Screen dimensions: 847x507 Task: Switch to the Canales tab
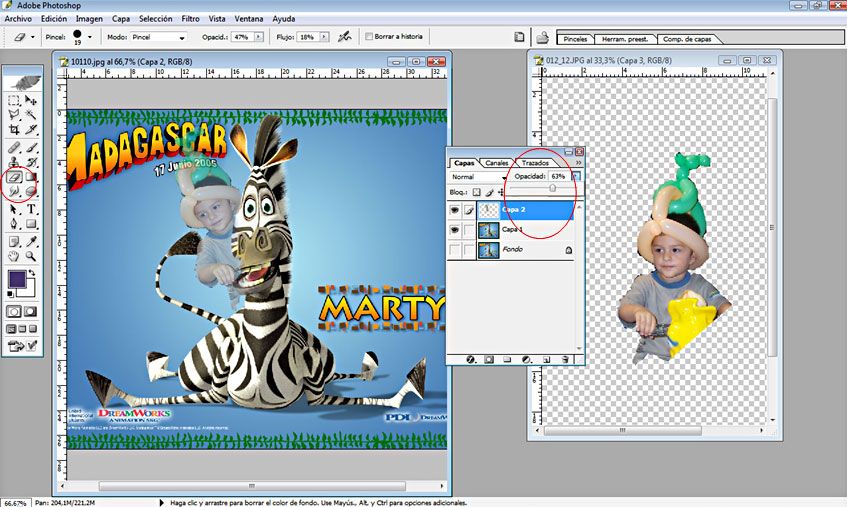click(x=496, y=163)
